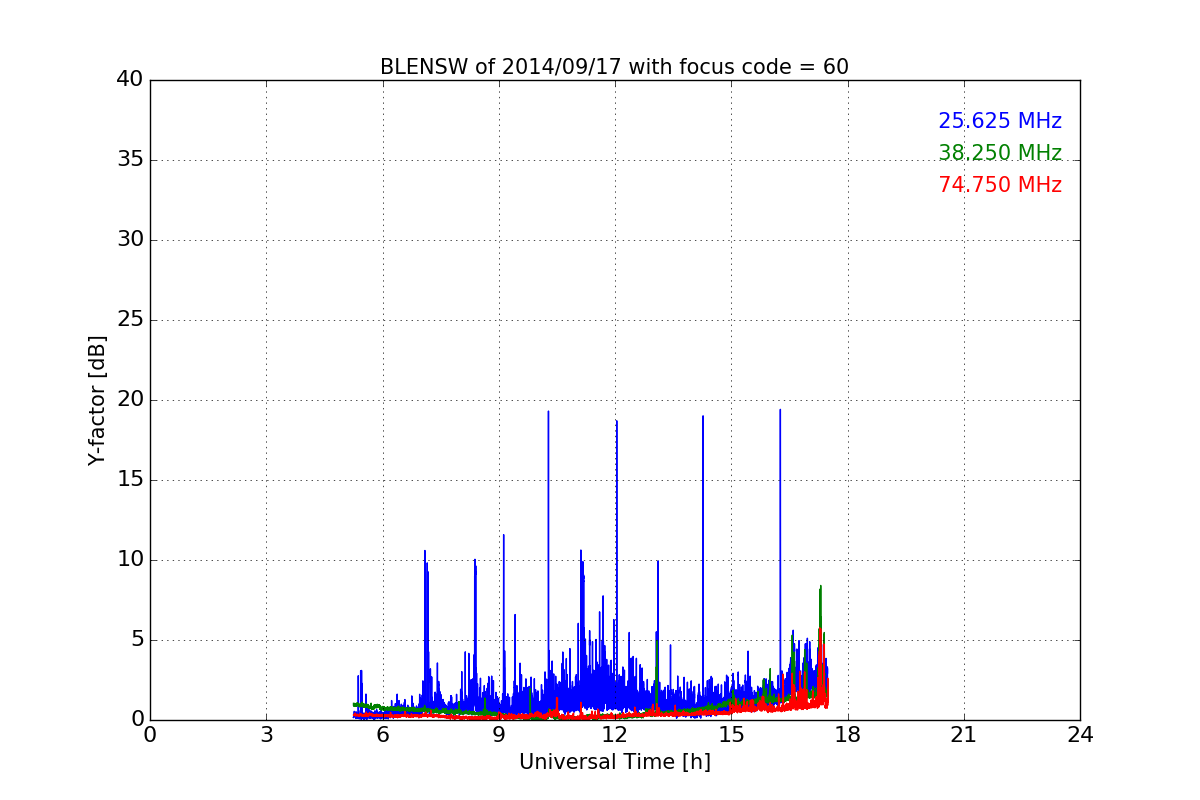
Task: Click the blue spike peak just after 16 h
Action: (780, 410)
